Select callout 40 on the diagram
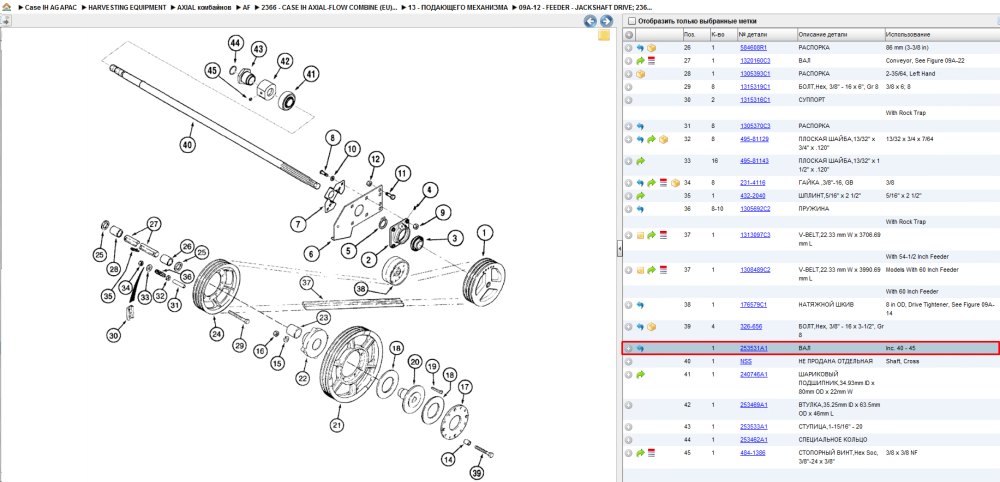The height and width of the screenshot is (482, 1000). point(186,145)
